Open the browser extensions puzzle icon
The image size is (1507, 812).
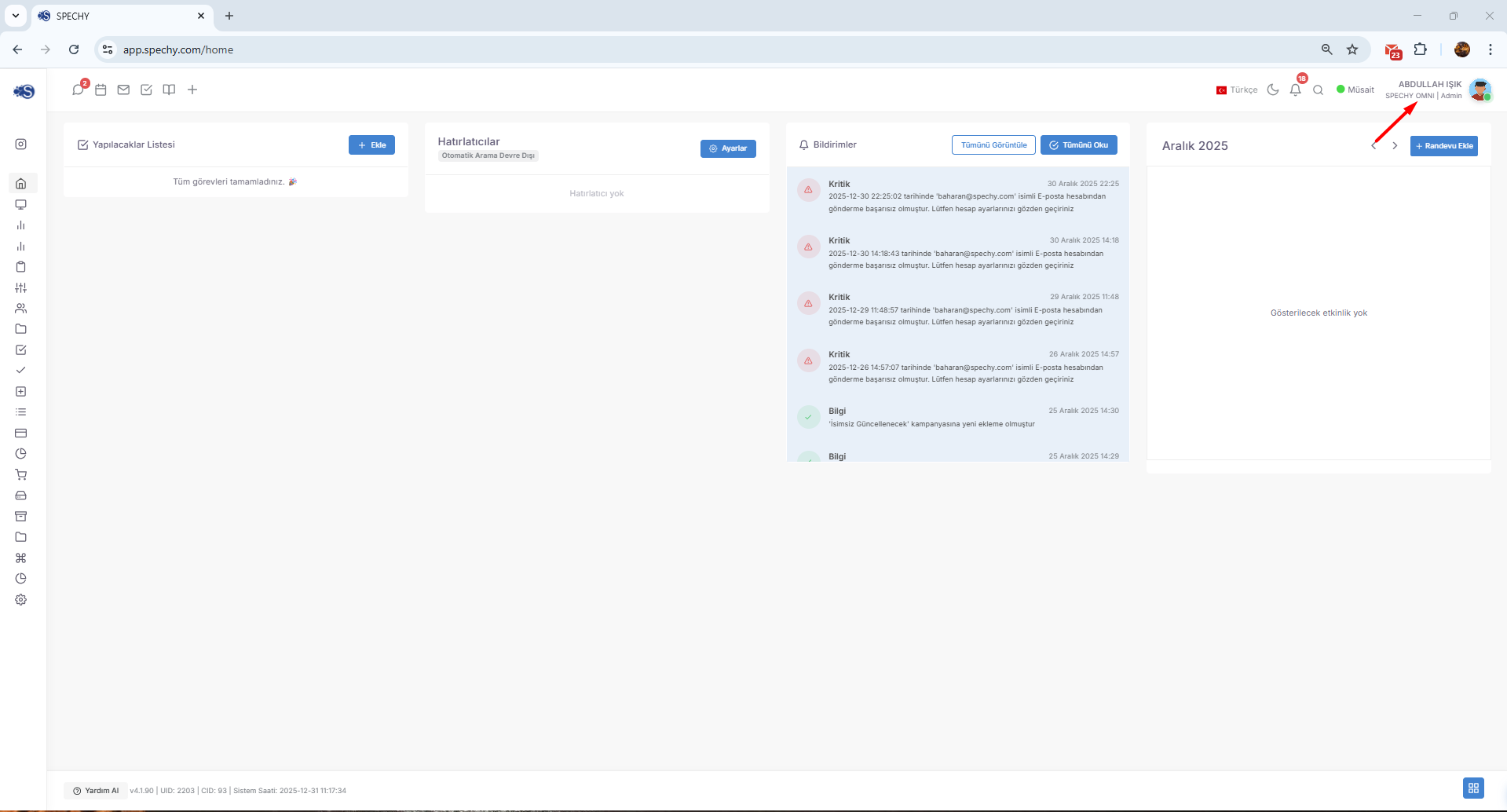pyautogui.click(x=1421, y=49)
